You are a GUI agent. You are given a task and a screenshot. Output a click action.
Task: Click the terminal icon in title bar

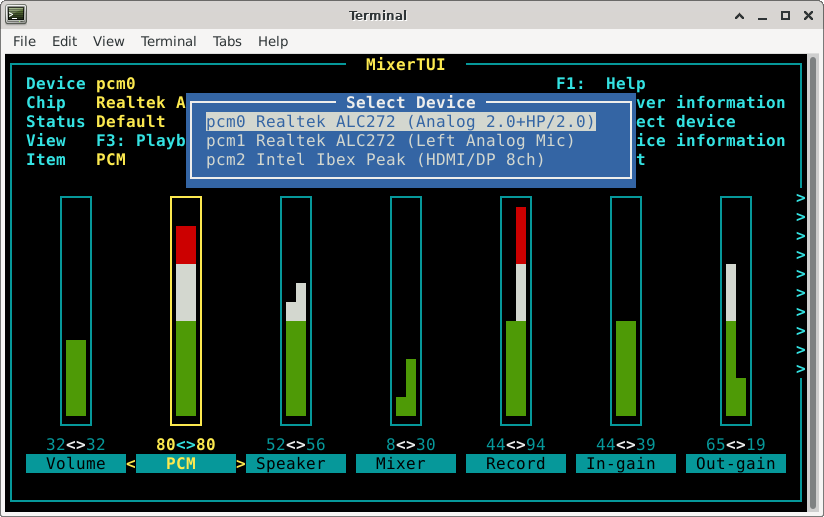[x=16, y=15]
